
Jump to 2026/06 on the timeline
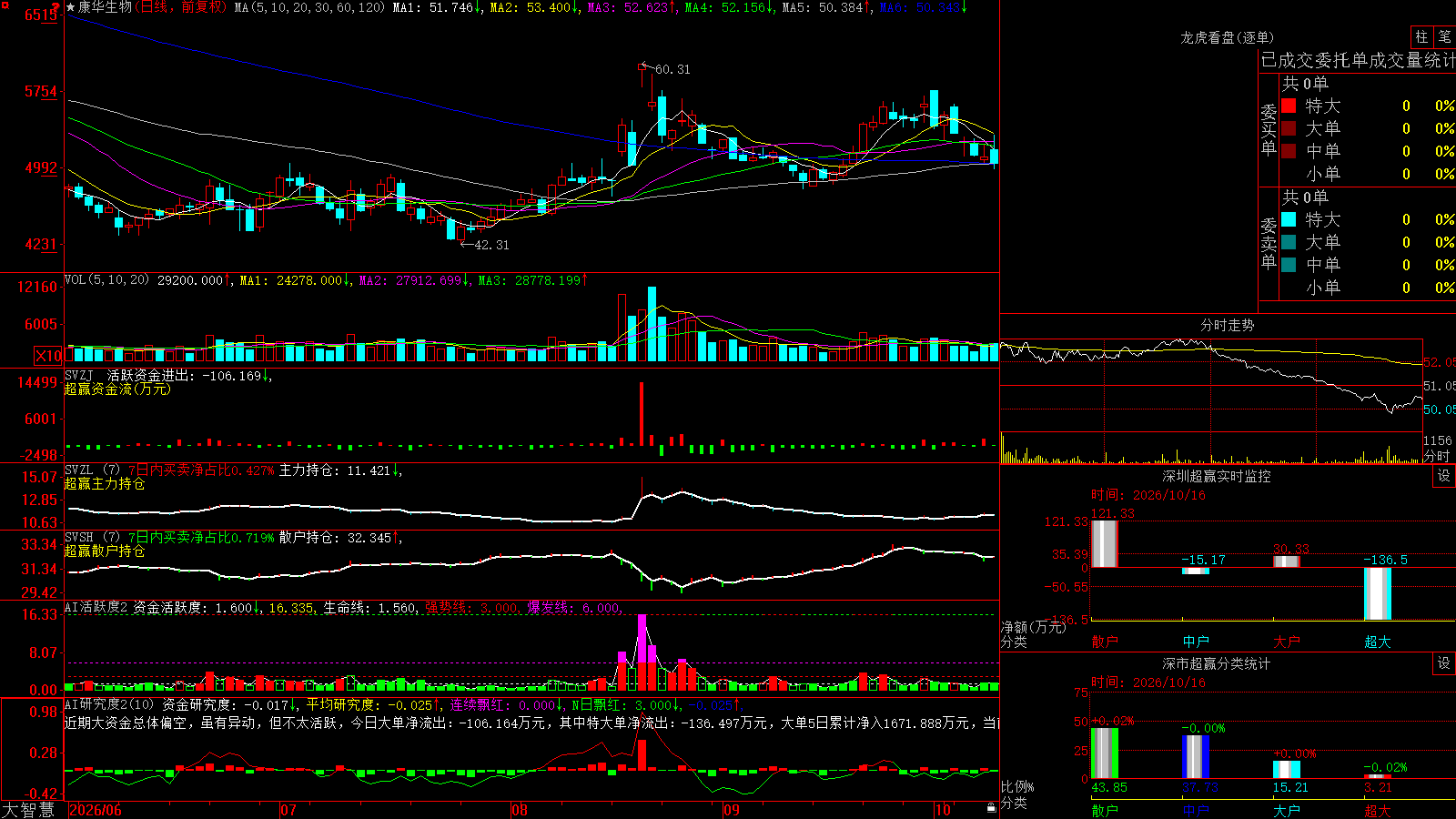(96, 810)
